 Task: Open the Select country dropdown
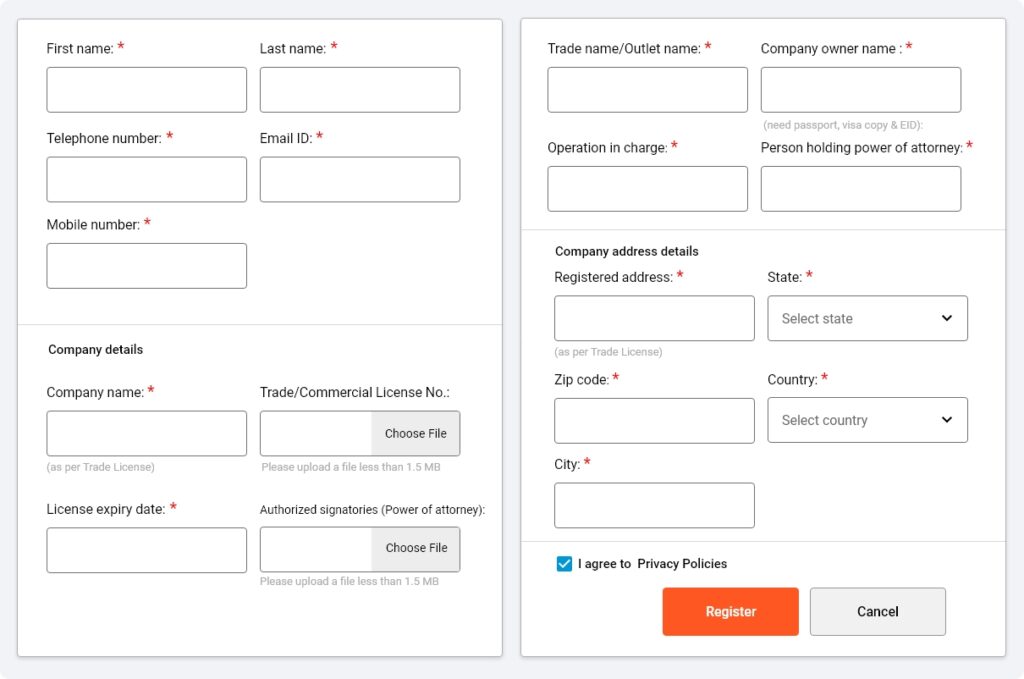(867, 420)
